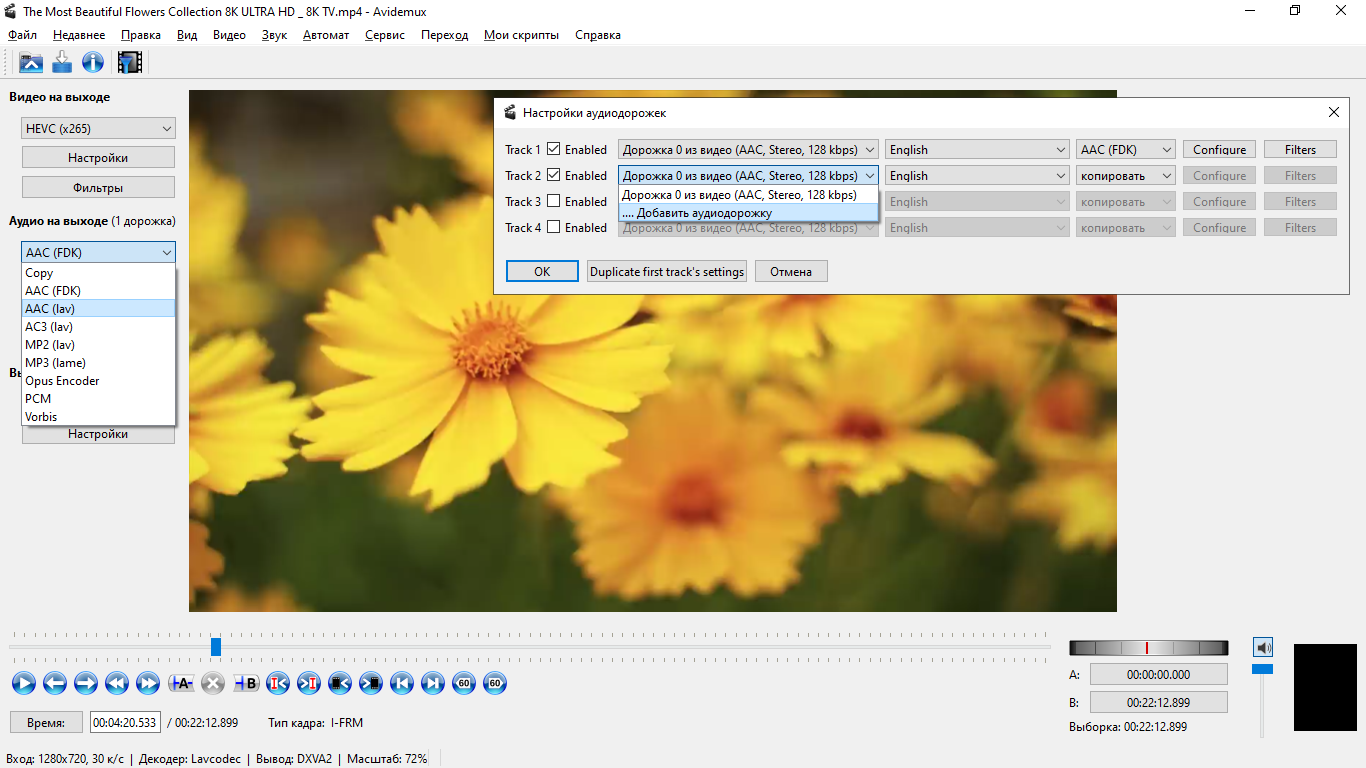Click Track 1 Filters button
The image size is (1366, 768).
tap(1300, 149)
